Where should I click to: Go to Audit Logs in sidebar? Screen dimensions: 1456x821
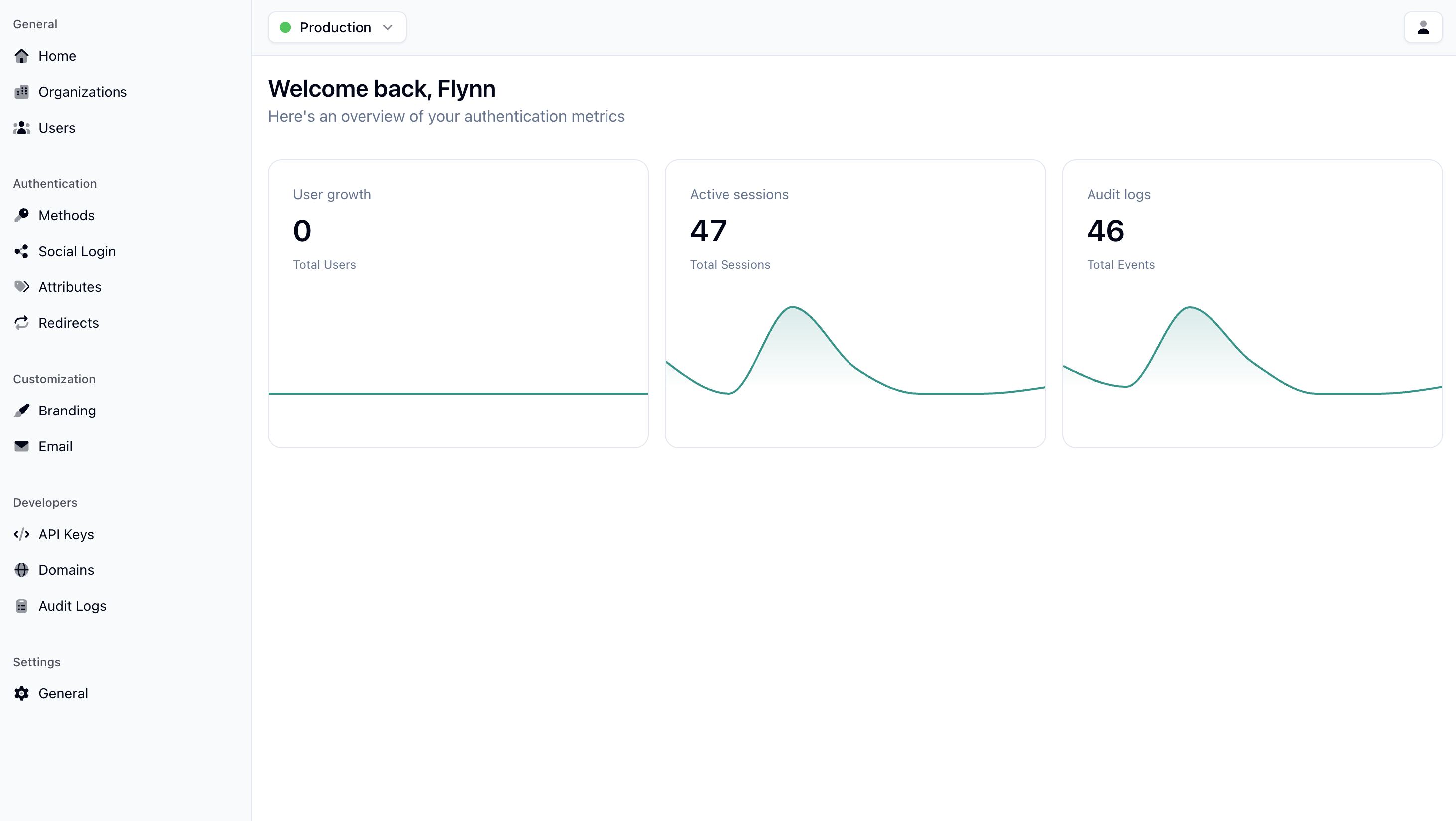(72, 606)
